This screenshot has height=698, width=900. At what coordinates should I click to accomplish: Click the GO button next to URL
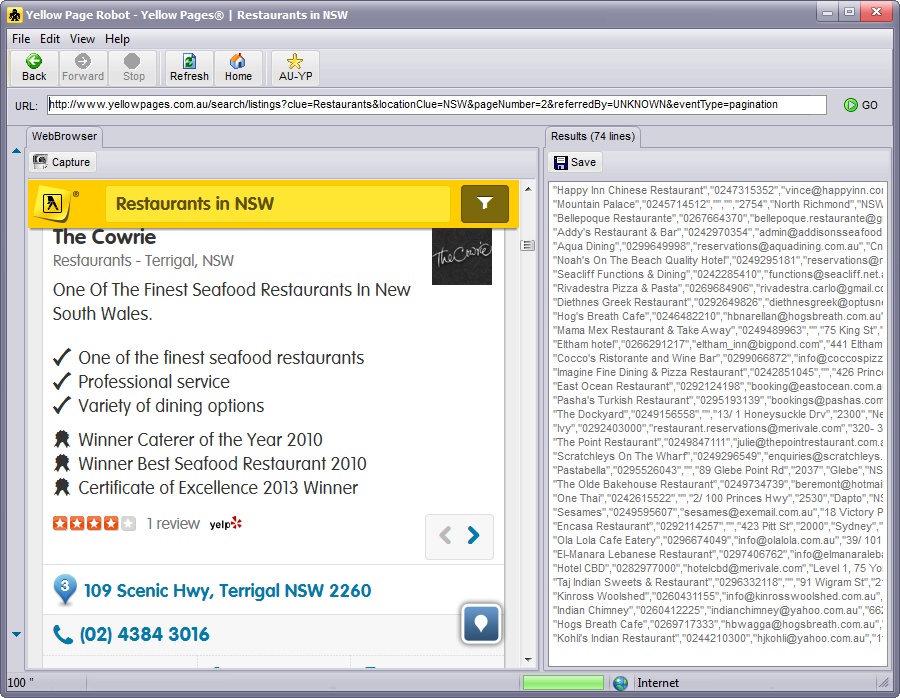click(x=860, y=105)
